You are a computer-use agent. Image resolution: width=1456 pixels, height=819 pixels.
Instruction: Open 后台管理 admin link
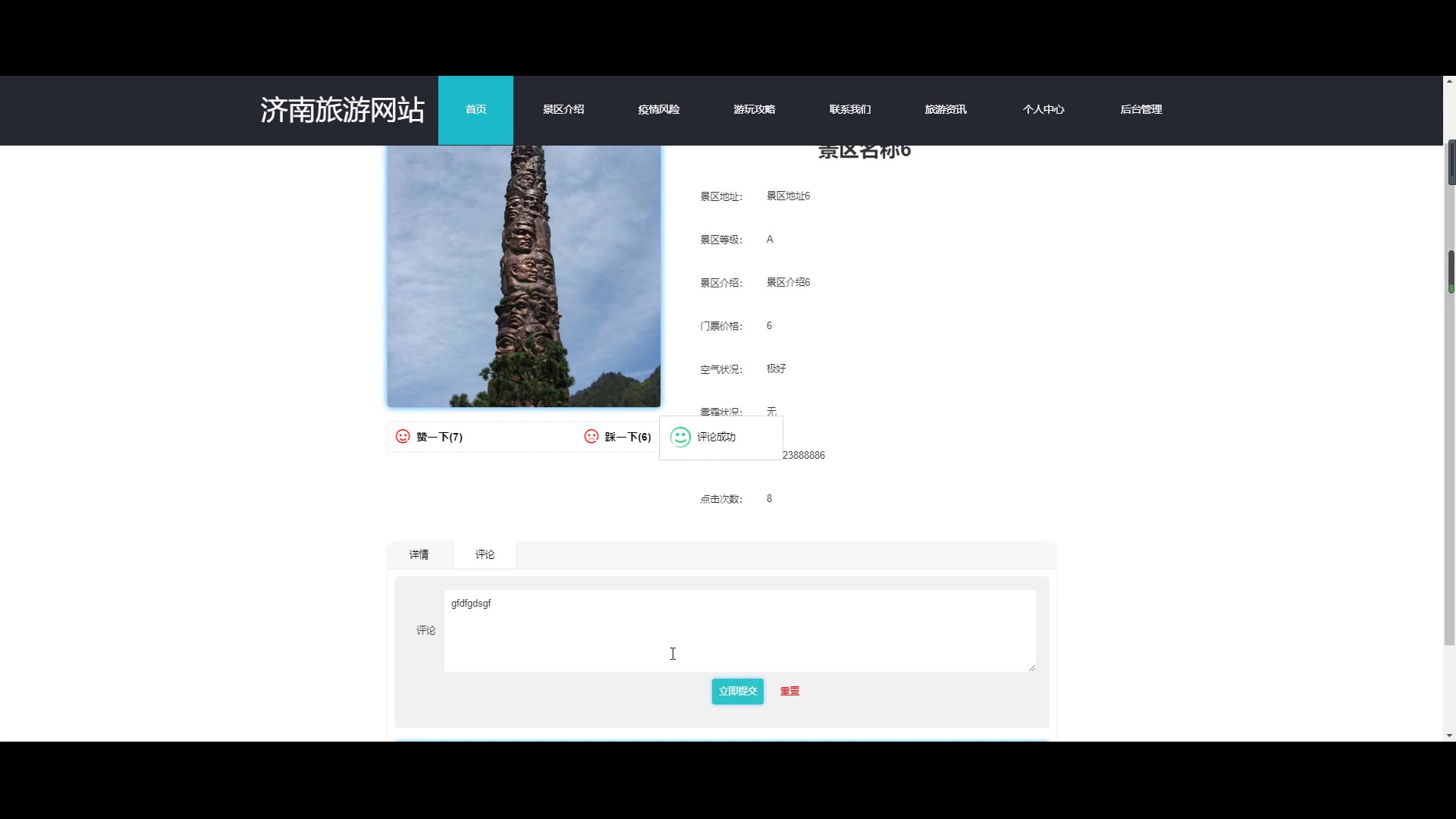1141,109
